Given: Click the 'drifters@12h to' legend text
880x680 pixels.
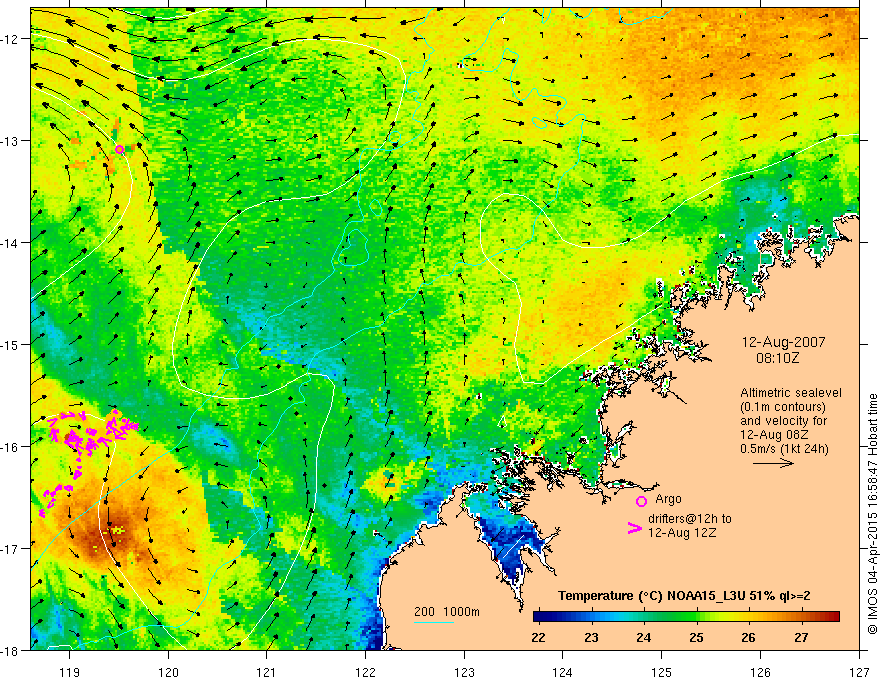Looking at the screenshot, I should (690, 519).
